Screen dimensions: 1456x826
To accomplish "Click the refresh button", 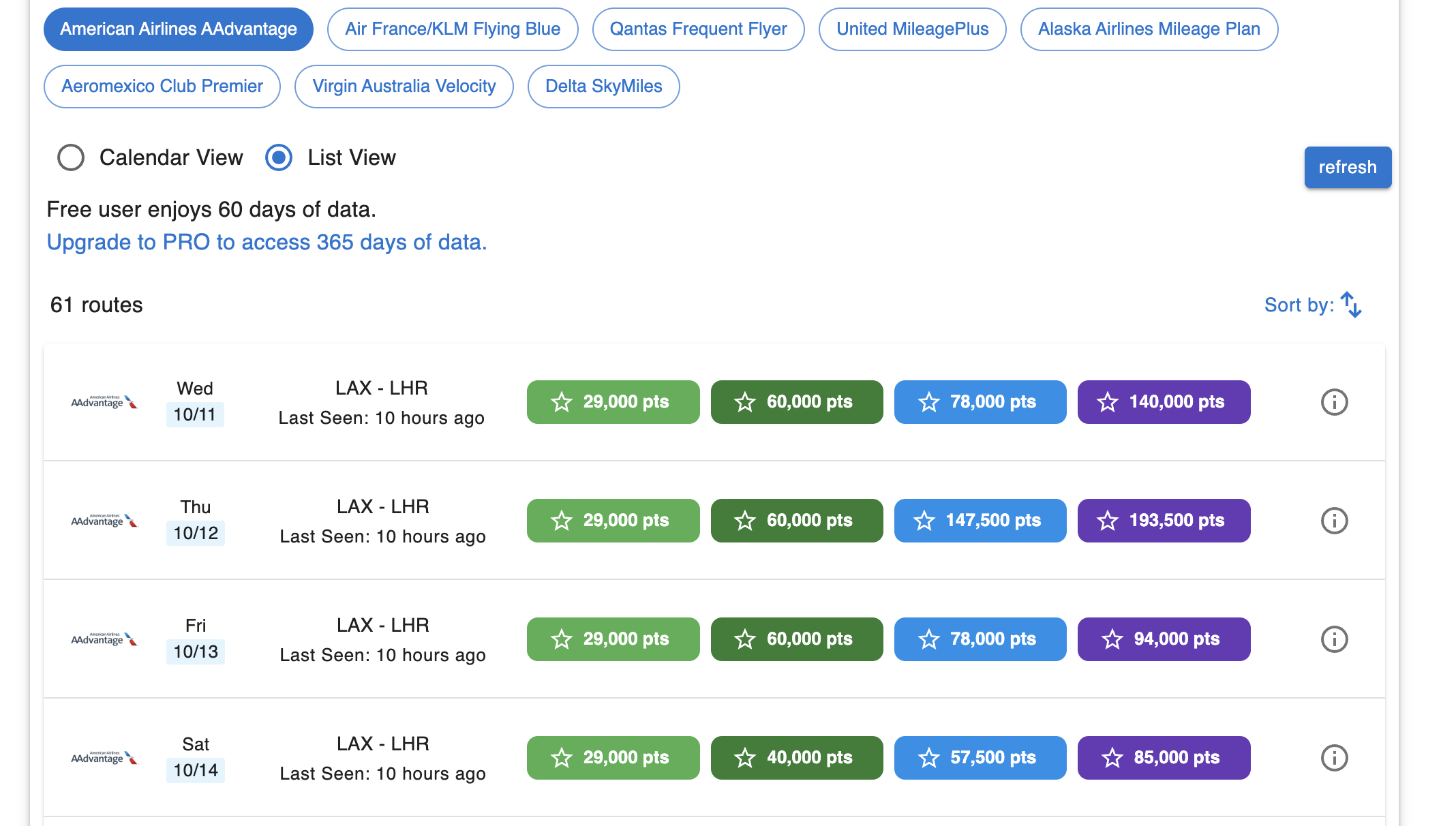I will point(1348,167).
